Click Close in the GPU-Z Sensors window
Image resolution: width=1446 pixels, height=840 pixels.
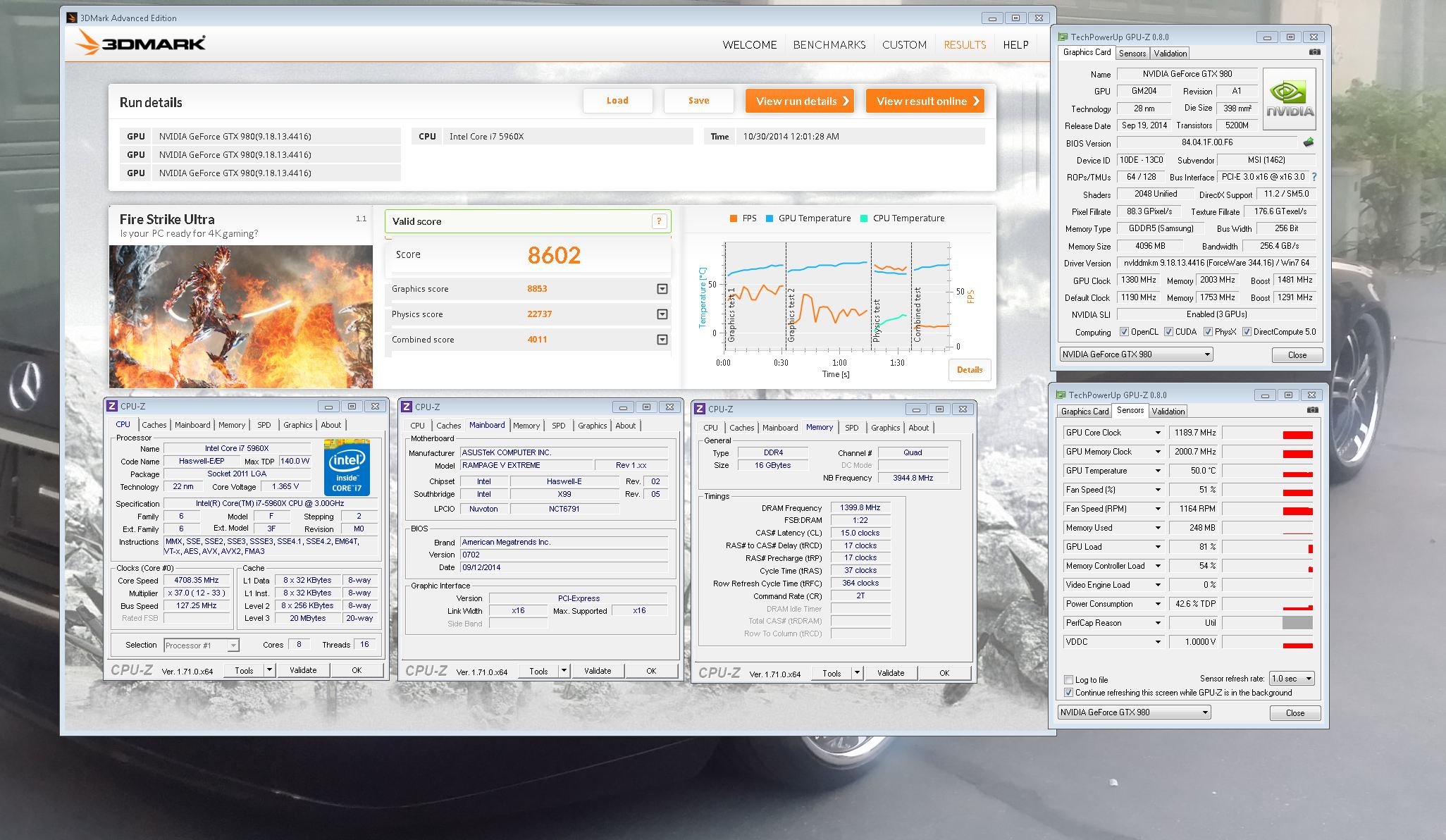(1295, 713)
